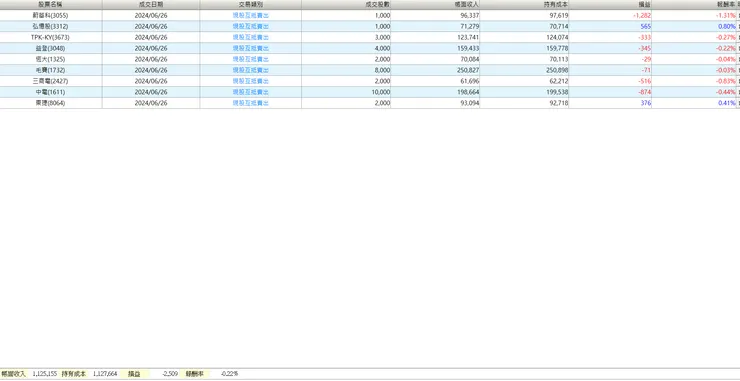Image resolution: width=740 pixels, height=381 pixels.
Task: Select the stock name cell with code (2427)
Action: [x=50, y=81]
